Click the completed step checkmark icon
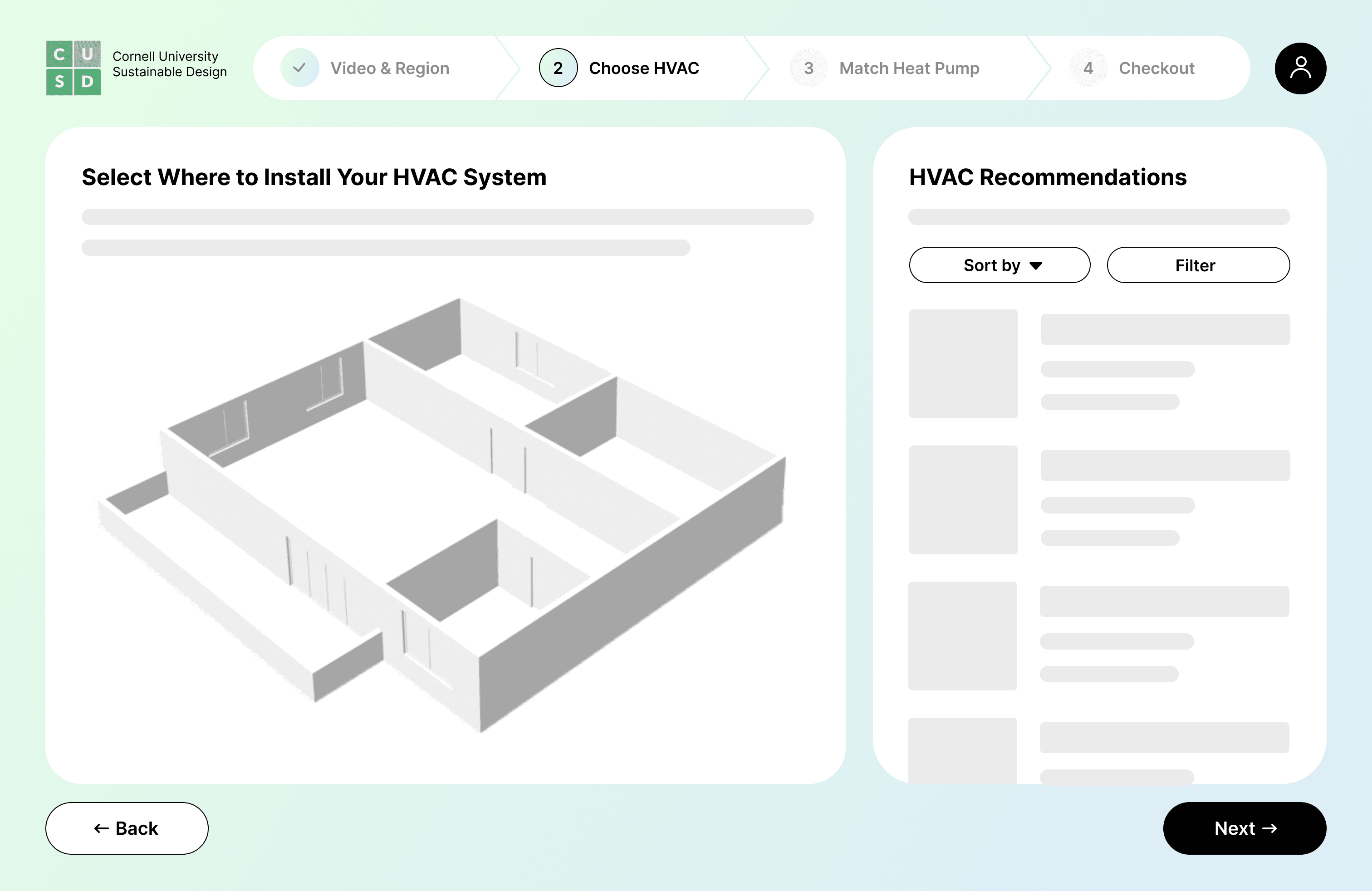 [299, 68]
